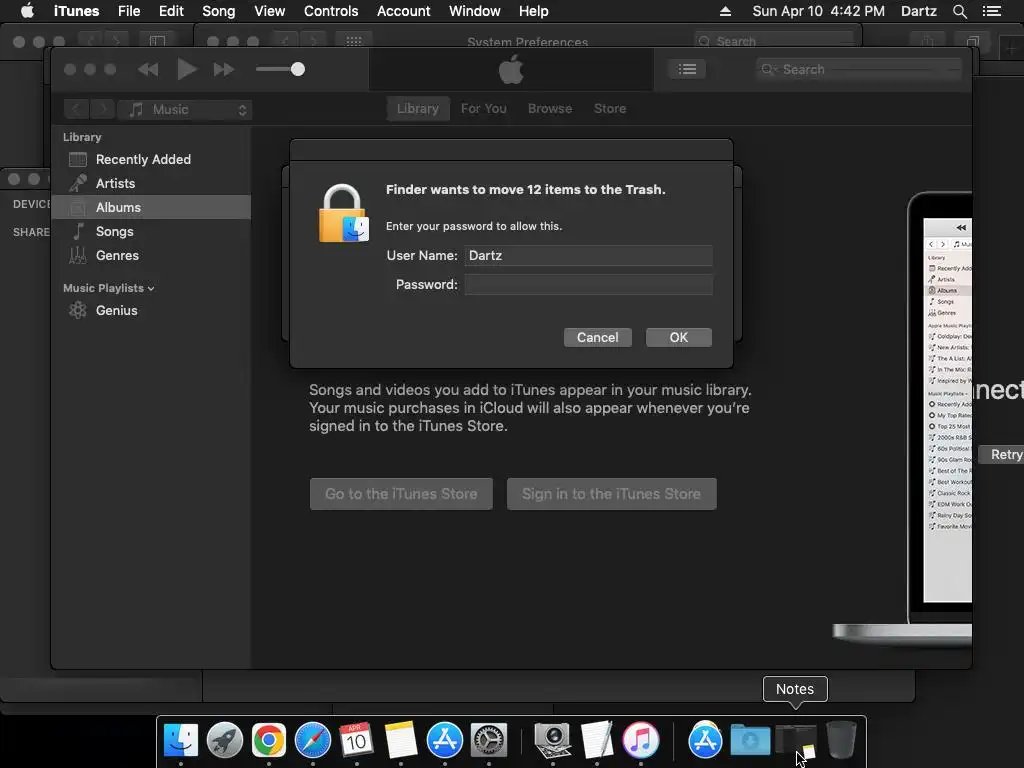The image size is (1024, 768).
Task: Switch to the Browse tab
Action: point(550,108)
